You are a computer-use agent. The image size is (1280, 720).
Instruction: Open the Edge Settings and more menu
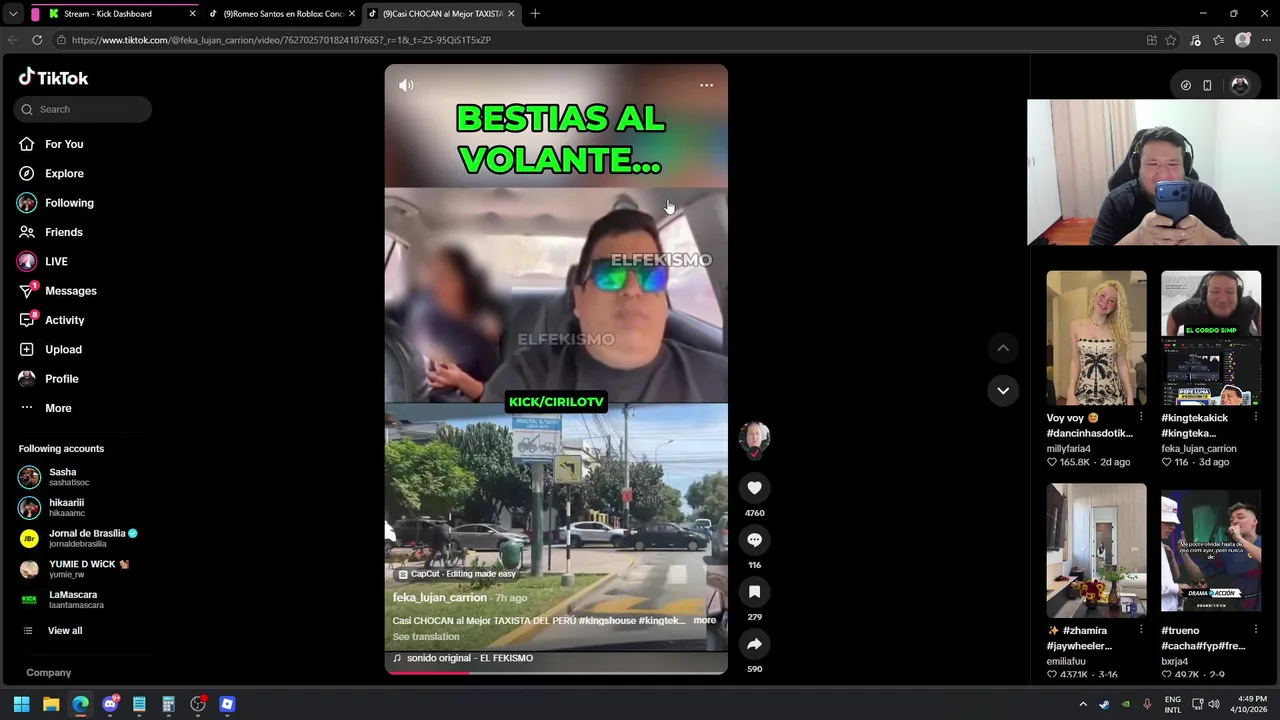tap(1266, 40)
